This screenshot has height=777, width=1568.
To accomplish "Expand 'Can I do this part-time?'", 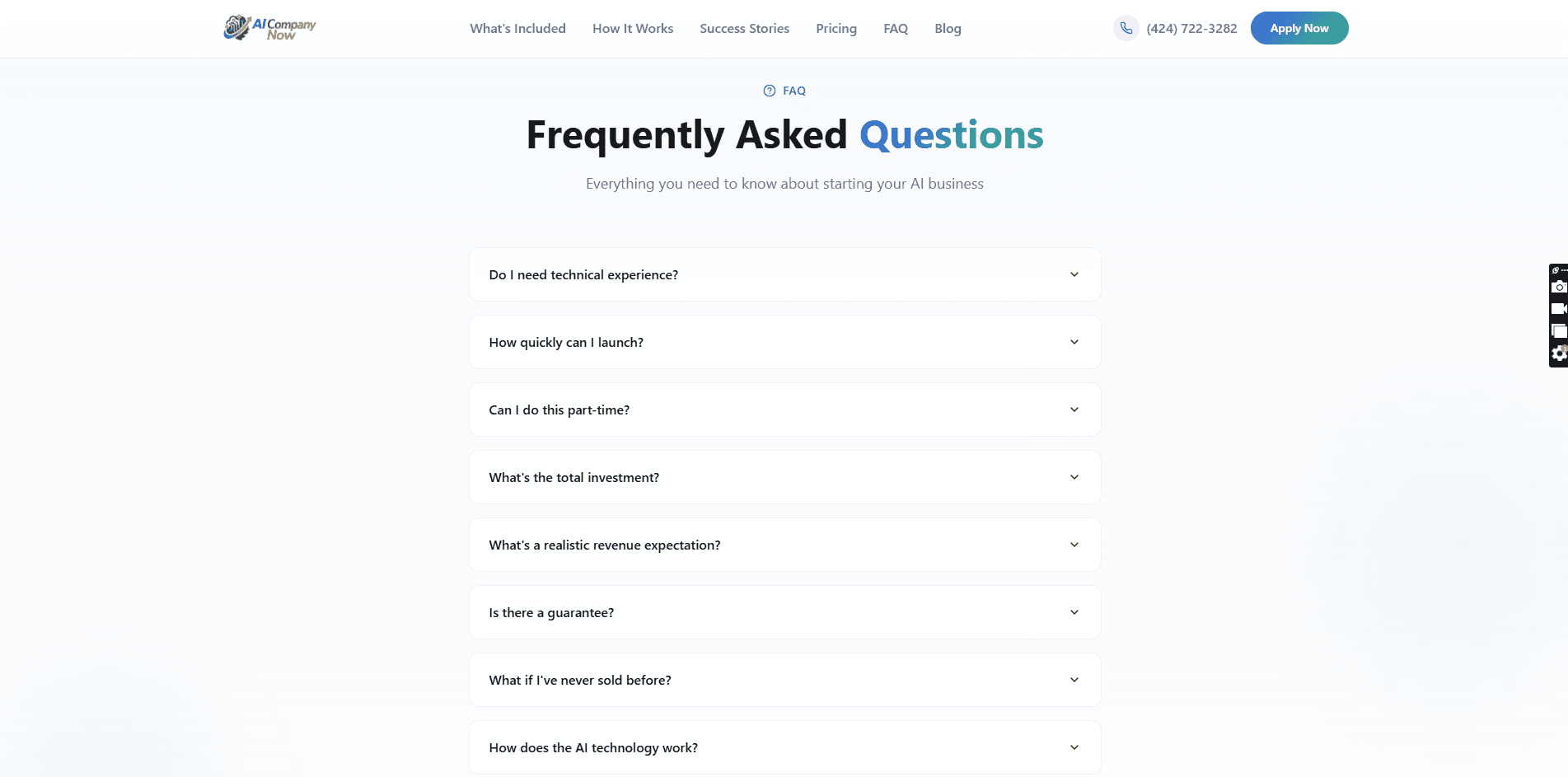I will pos(784,410).
